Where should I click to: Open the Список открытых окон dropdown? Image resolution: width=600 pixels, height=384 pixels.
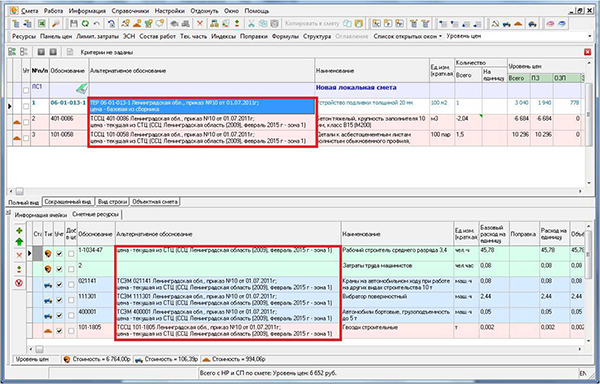408,36
